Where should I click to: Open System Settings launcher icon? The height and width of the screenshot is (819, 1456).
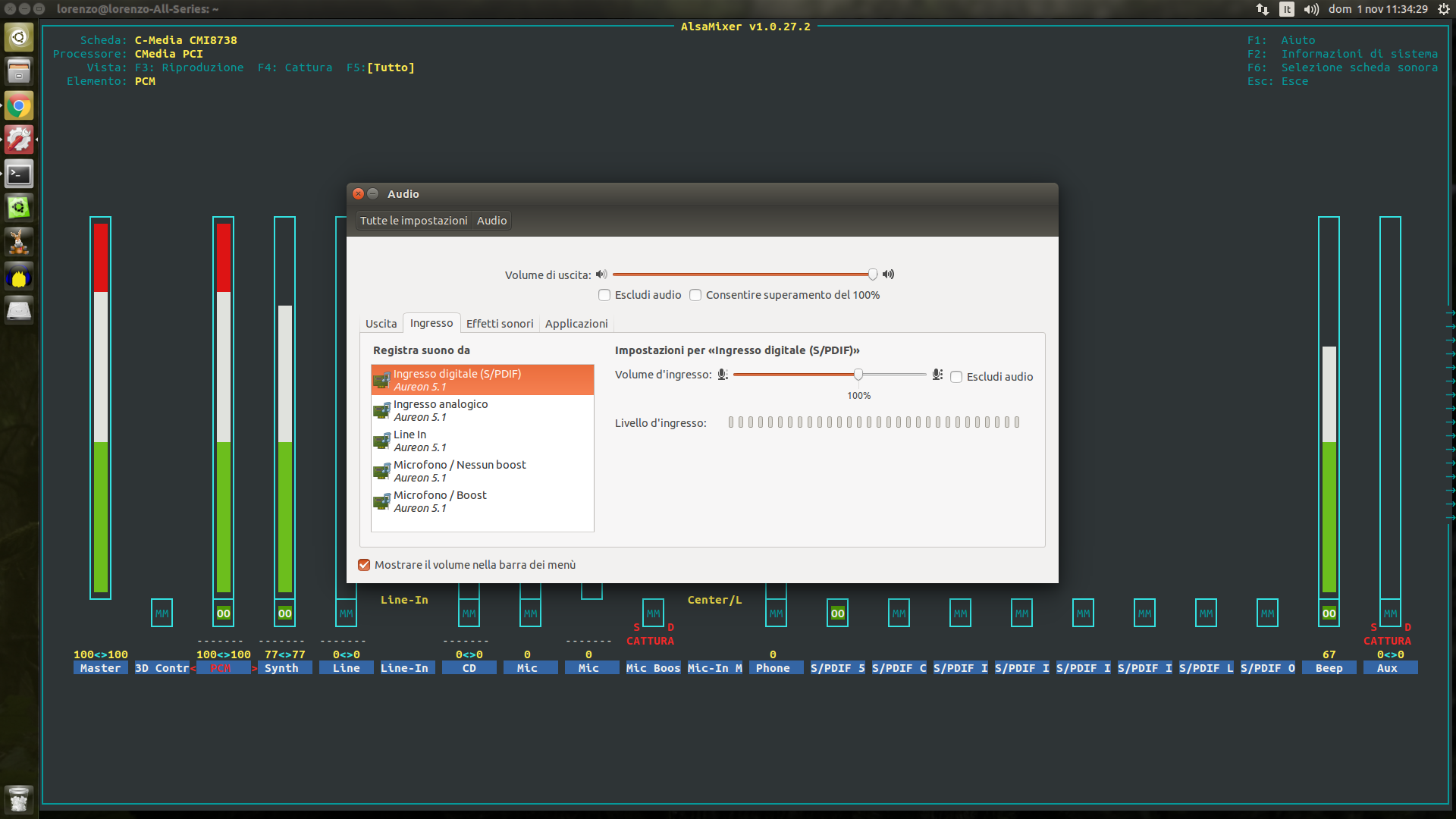19,140
